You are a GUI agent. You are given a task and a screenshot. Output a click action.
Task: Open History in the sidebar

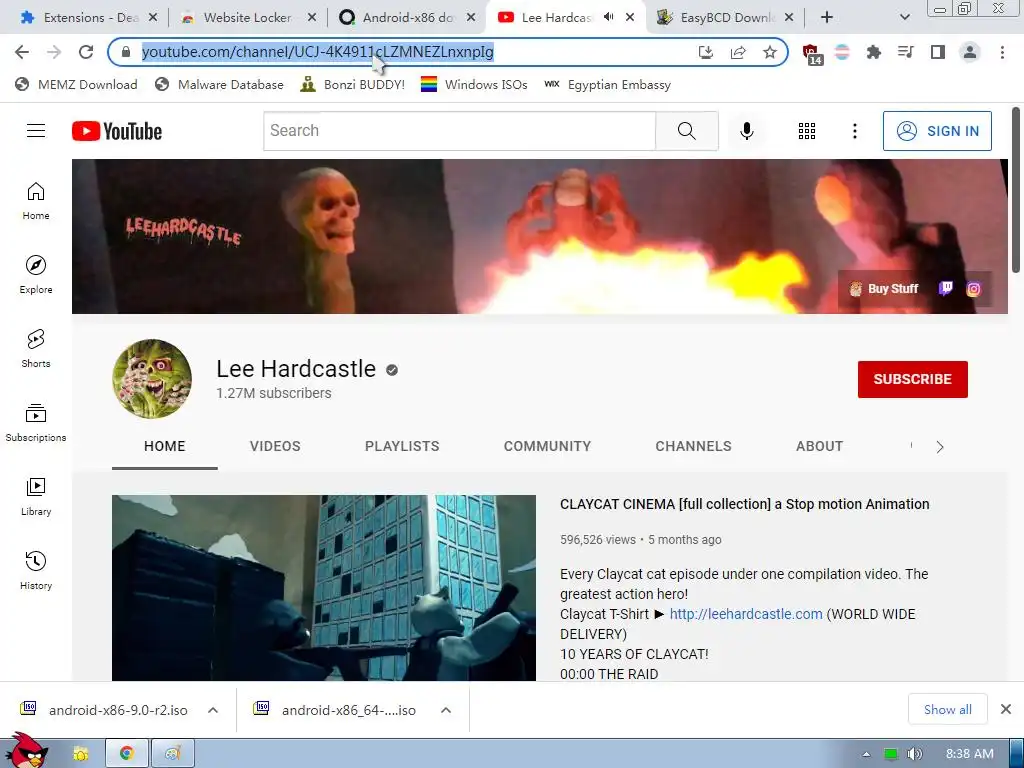point(36,570)
